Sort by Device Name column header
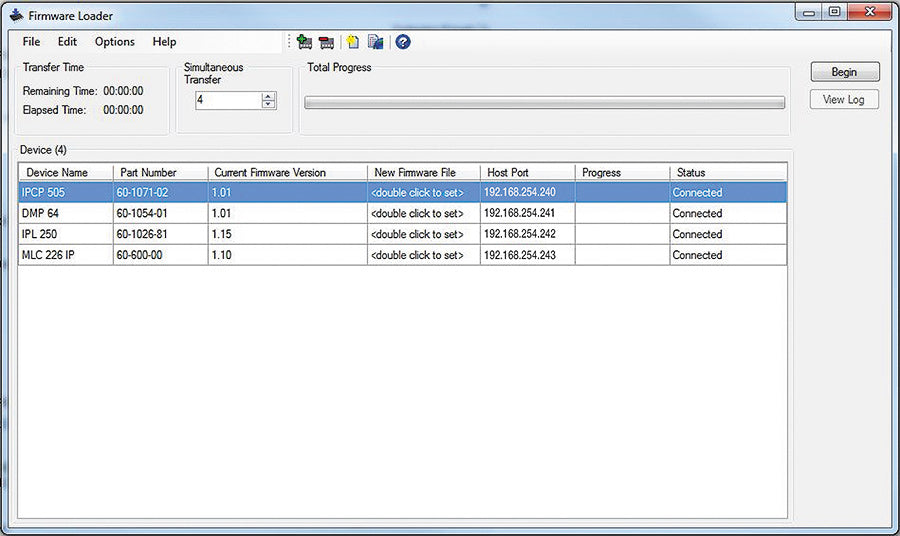This screenshot has width=900, height=536. [x=66, y=173]
